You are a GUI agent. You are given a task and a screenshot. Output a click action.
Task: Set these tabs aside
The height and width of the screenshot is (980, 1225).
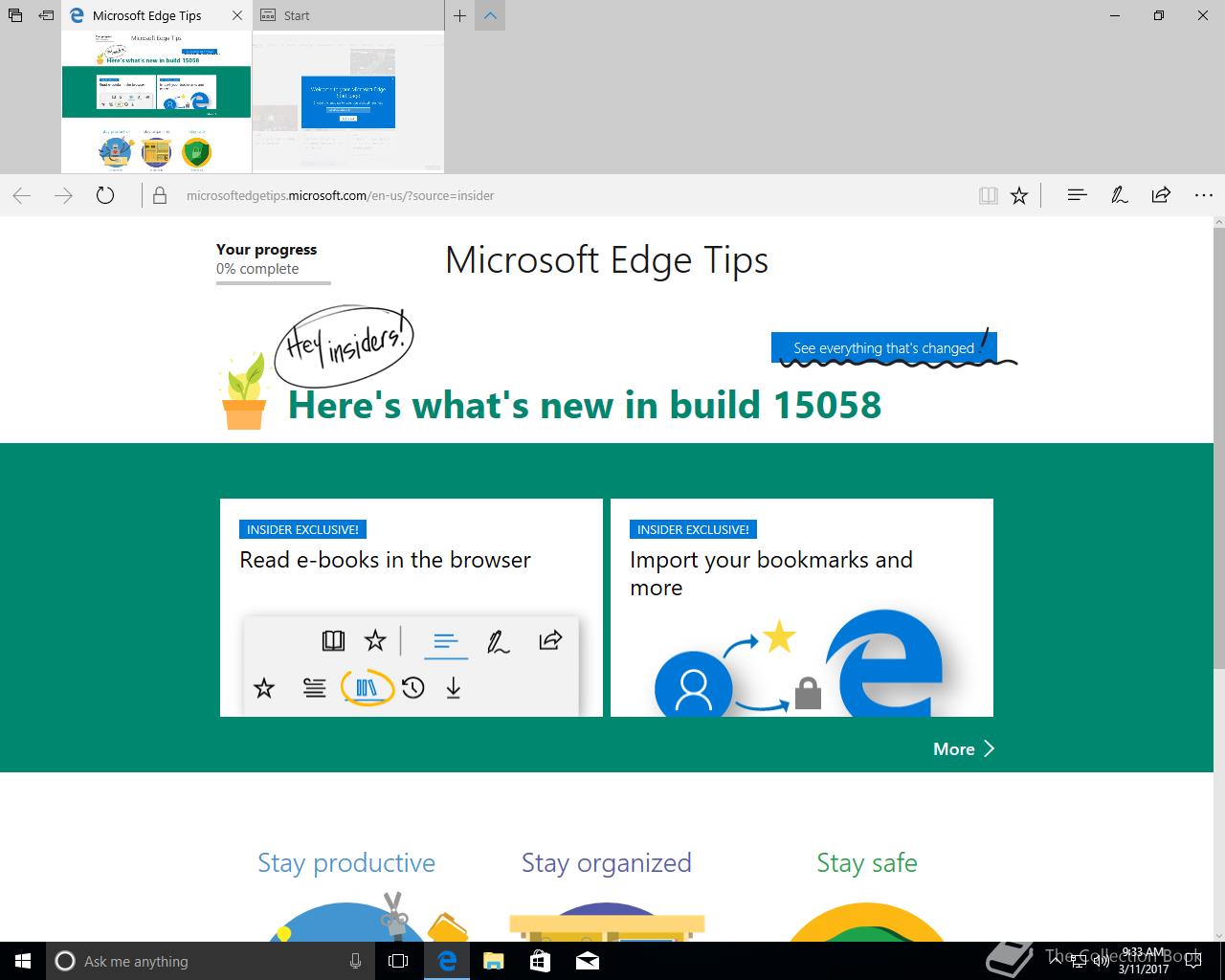46,15
